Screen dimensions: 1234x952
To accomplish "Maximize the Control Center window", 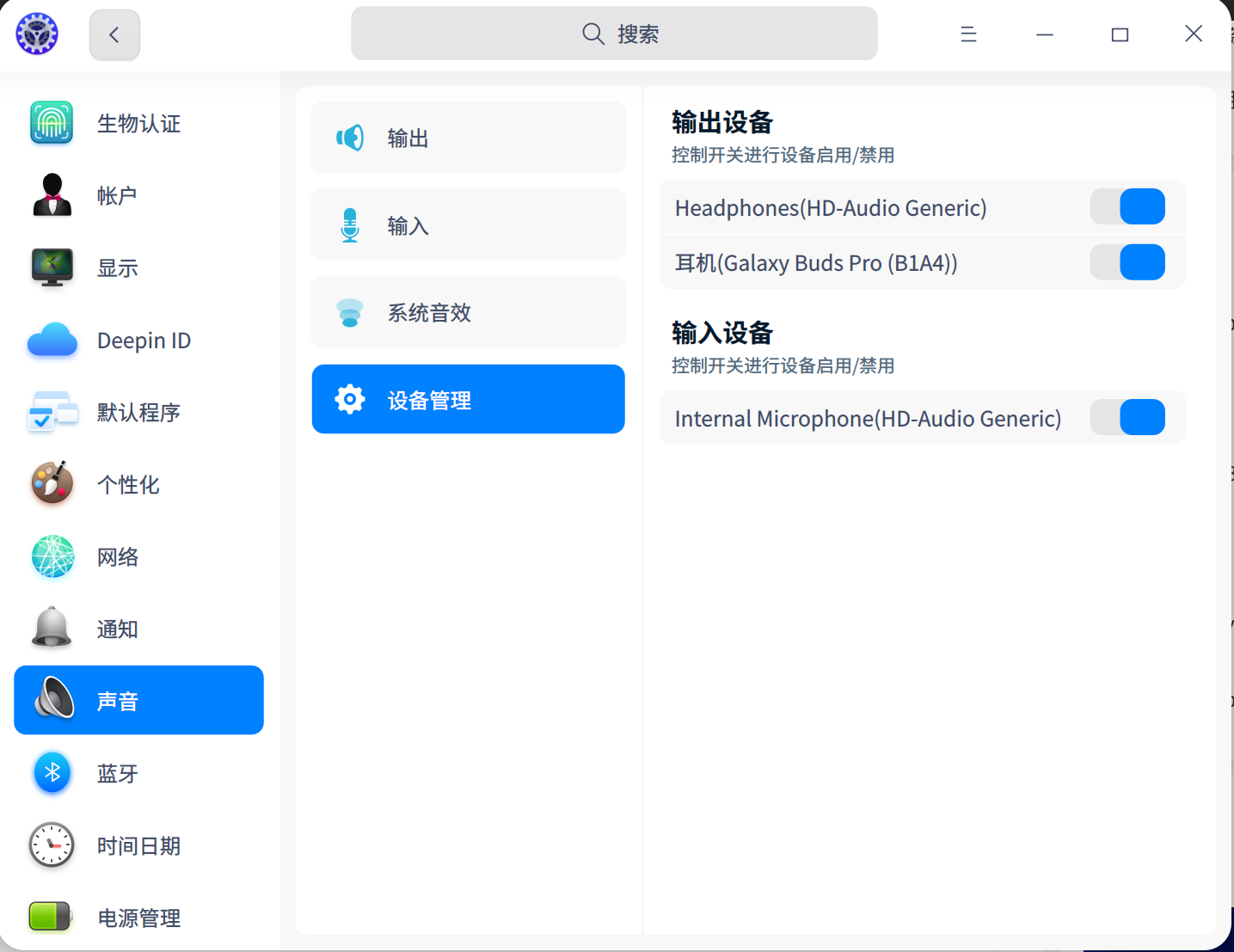I will coord(1120,34).
